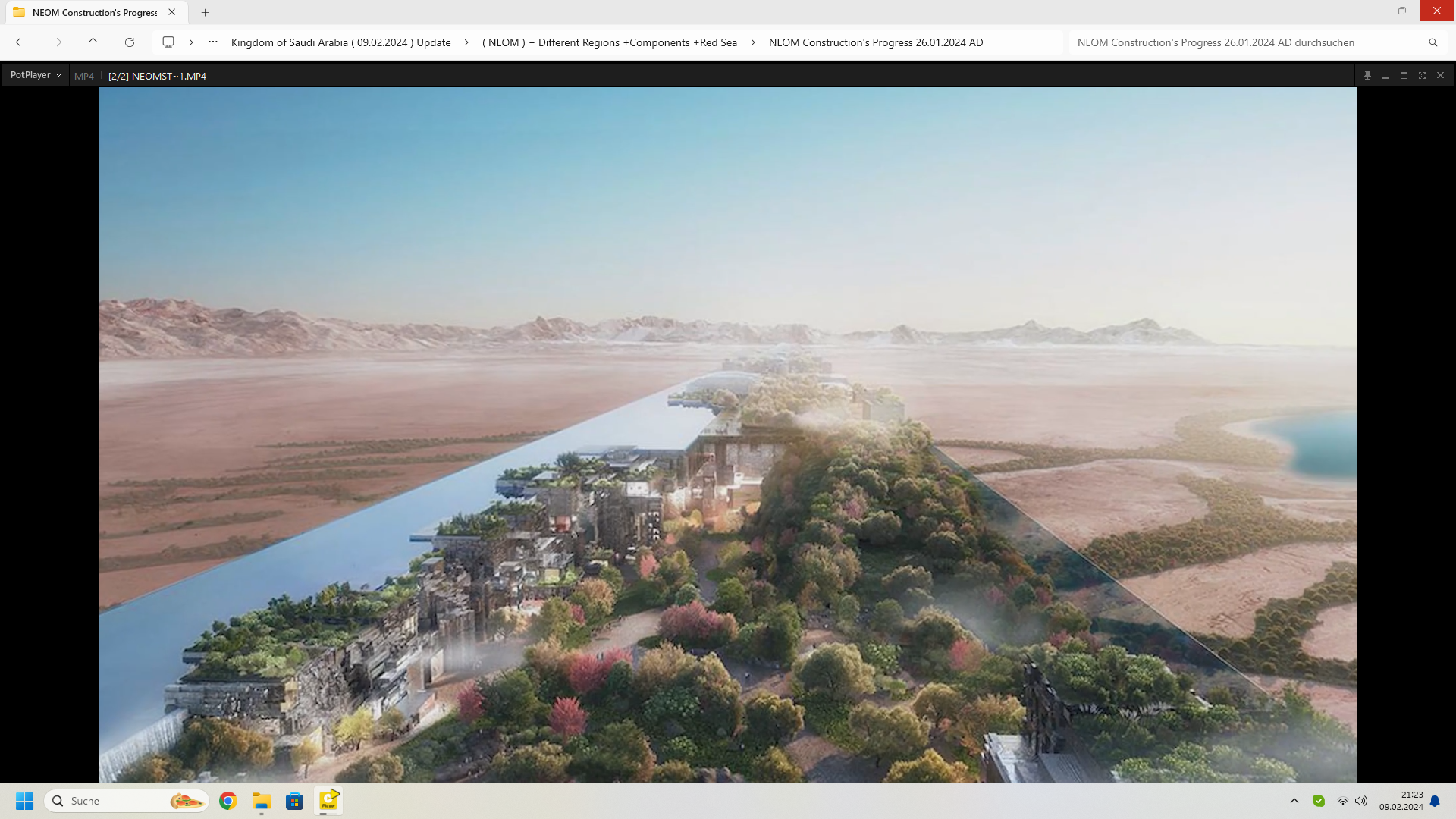Pin PotPlayer window on top

tap(1367, 75)
